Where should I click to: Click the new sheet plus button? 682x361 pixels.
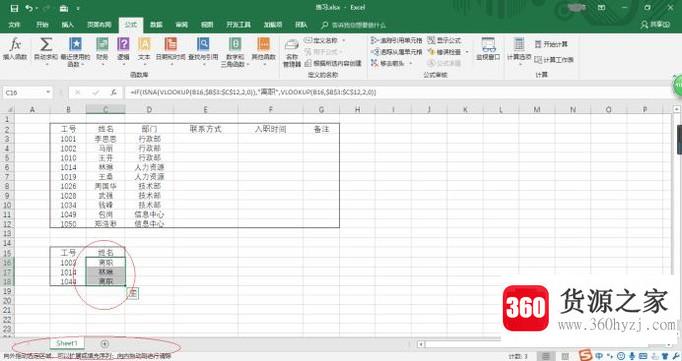tap(104, 344)
